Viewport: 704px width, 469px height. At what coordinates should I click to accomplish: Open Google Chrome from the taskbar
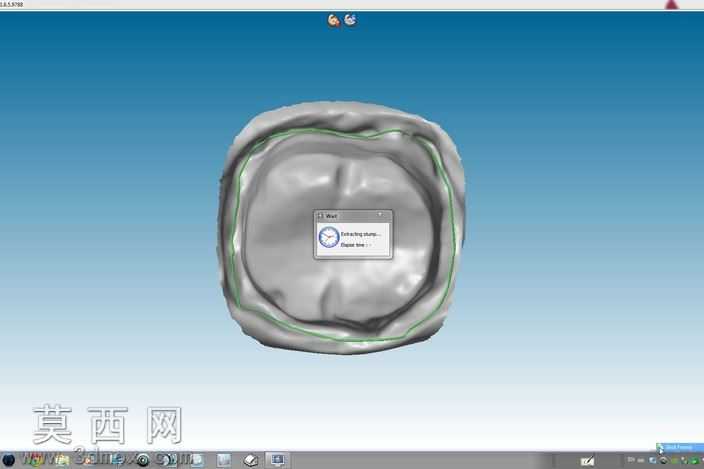tap(35, 460)
